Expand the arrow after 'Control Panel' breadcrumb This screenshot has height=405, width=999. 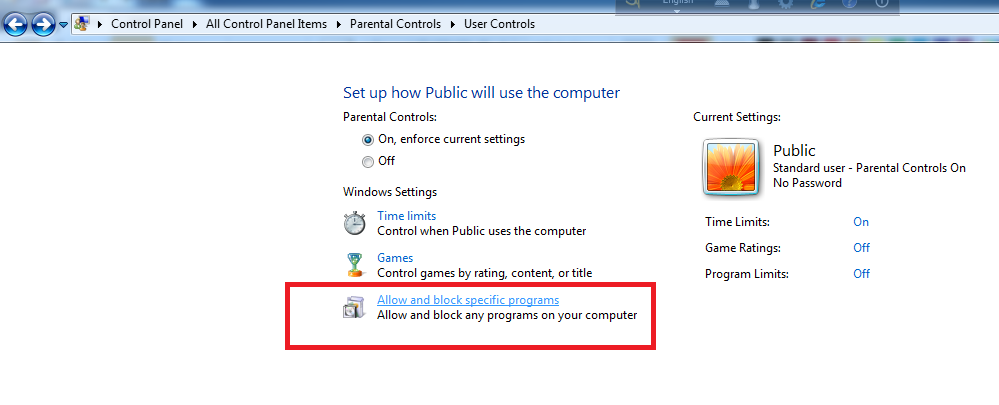pos(197,24)
